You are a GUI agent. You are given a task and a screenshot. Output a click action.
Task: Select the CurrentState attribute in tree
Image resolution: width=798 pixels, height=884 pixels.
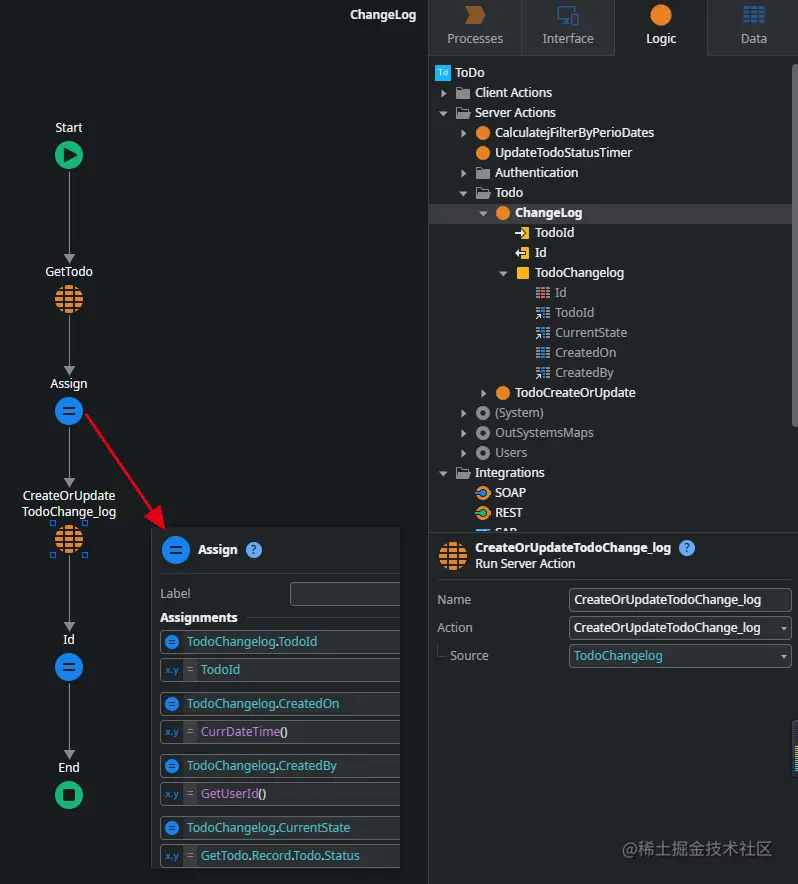(x=590, y=333)
